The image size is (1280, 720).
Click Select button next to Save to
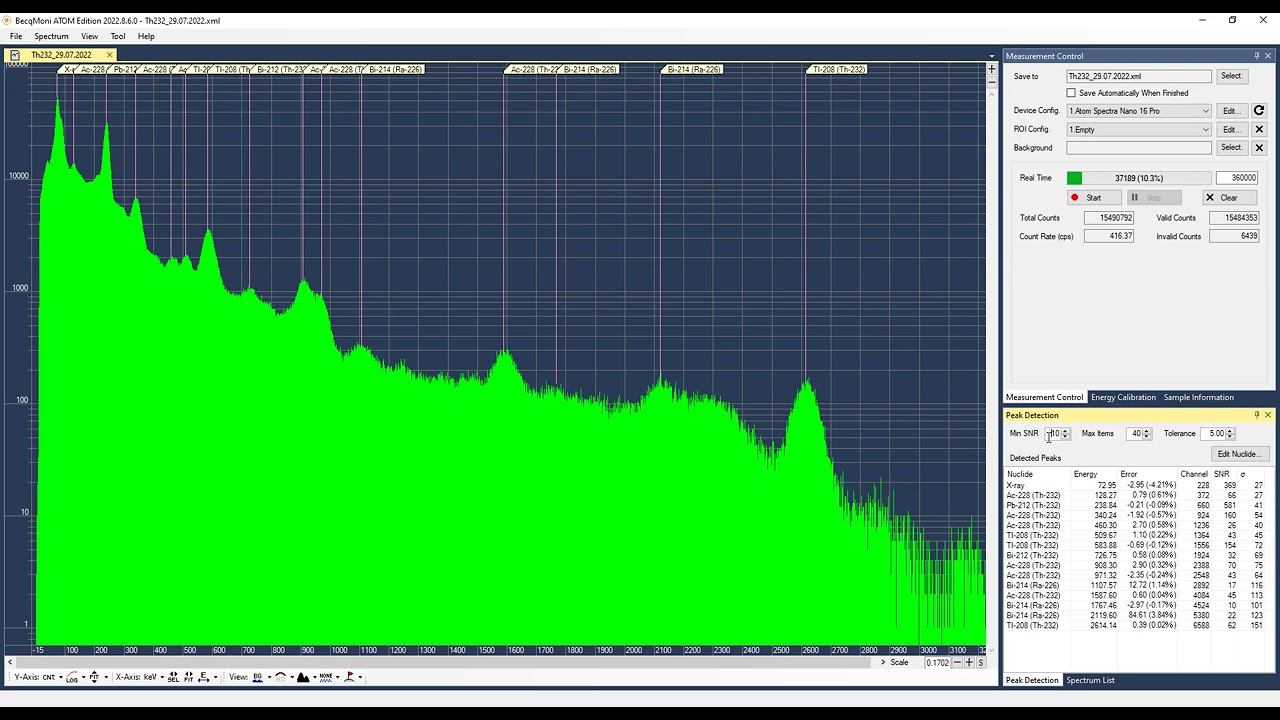(x=1231, y=76)
